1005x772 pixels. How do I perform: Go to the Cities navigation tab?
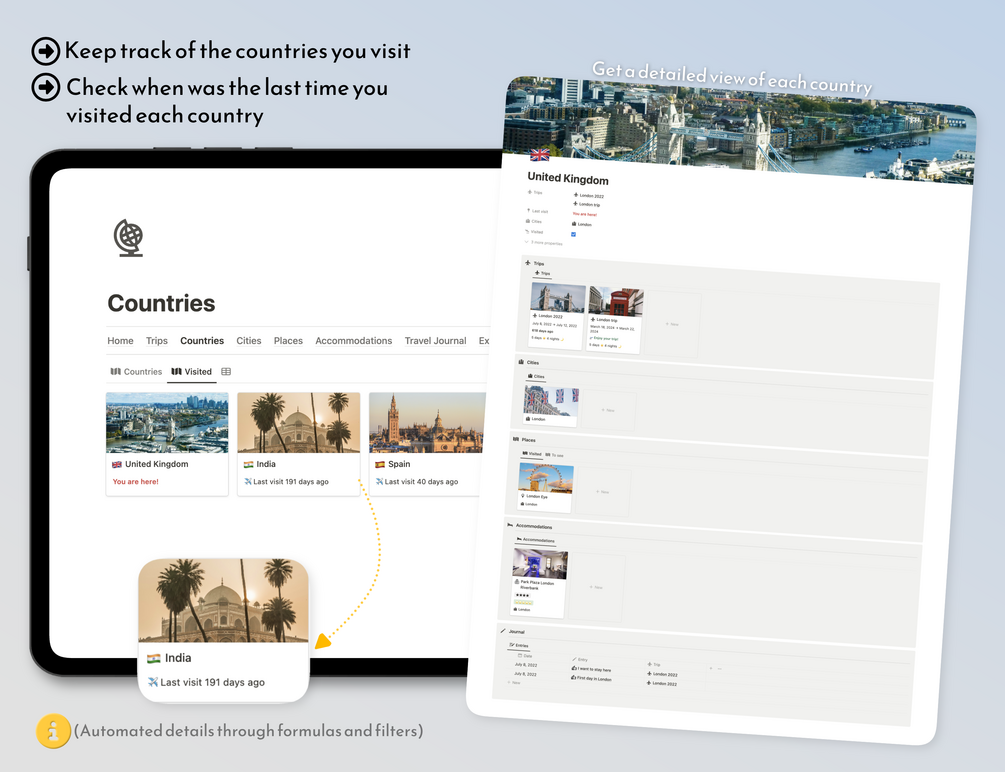coord(249,340)
